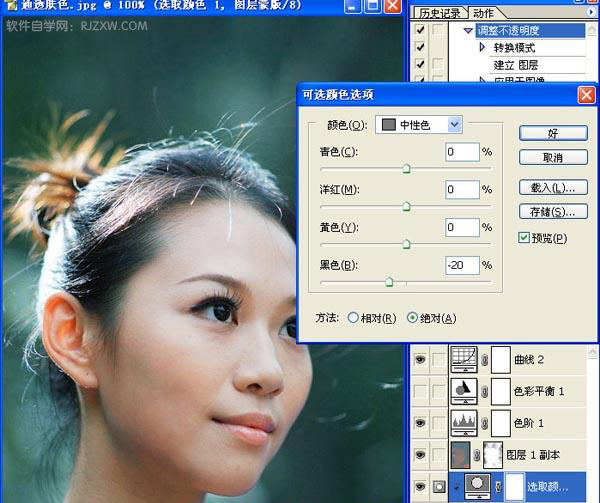Show the 色彩平衡 1 layer
This screenshot has height=503, width=600.
(420, 391)
